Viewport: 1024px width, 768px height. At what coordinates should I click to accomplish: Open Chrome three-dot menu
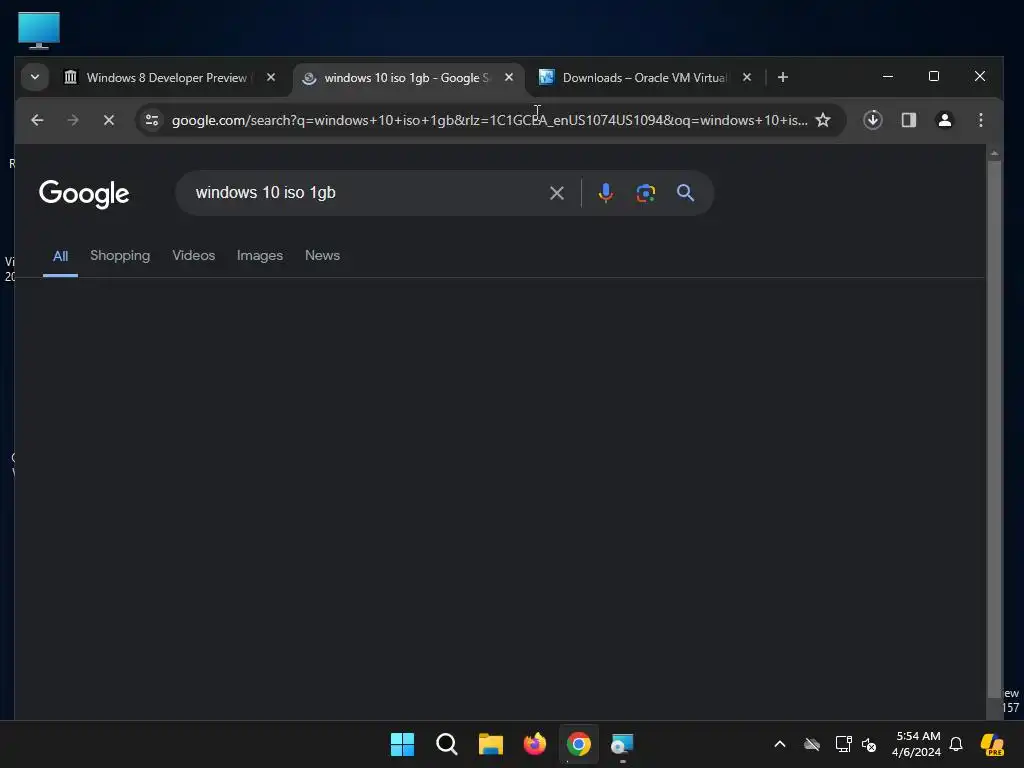(980, 120)
